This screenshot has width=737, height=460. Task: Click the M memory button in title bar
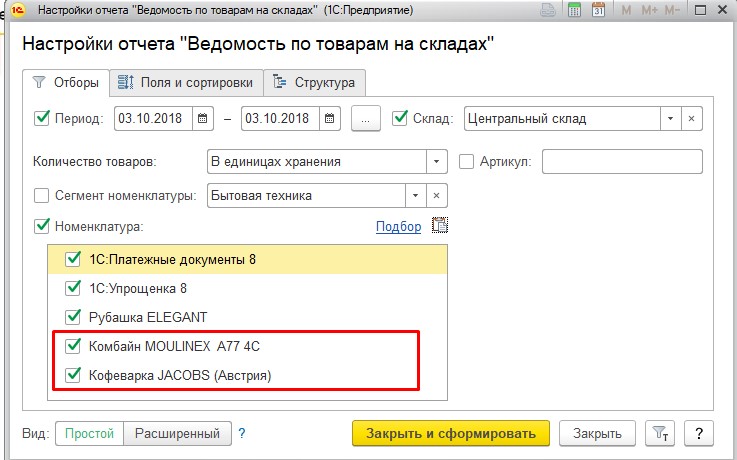click(626, 10)
